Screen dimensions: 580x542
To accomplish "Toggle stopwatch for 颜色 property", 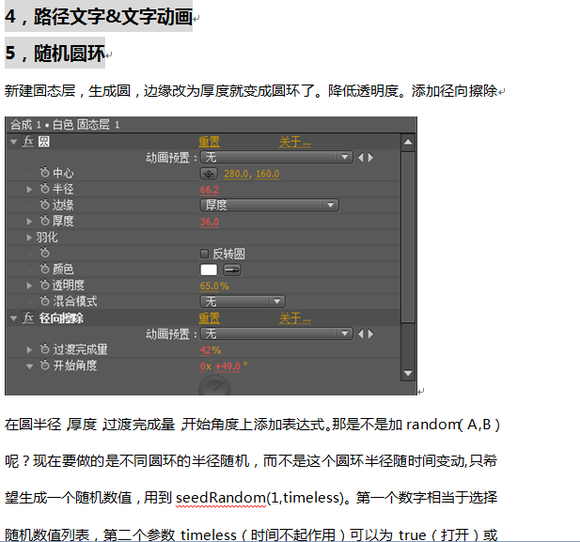I will pyautogui.click(x=44, y=269).
